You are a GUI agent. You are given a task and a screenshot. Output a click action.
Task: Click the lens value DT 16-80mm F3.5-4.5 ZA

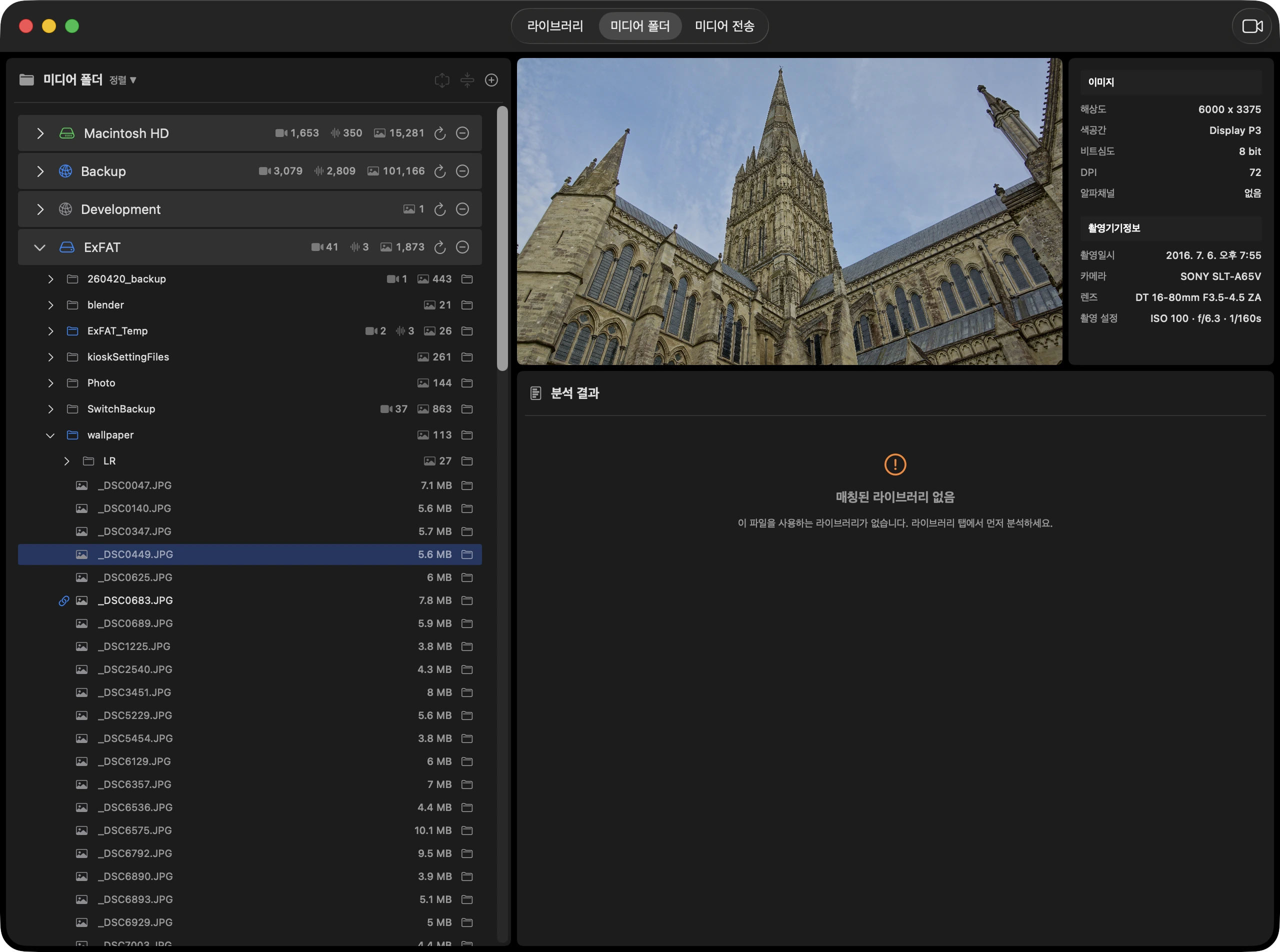coord(1197,297)
